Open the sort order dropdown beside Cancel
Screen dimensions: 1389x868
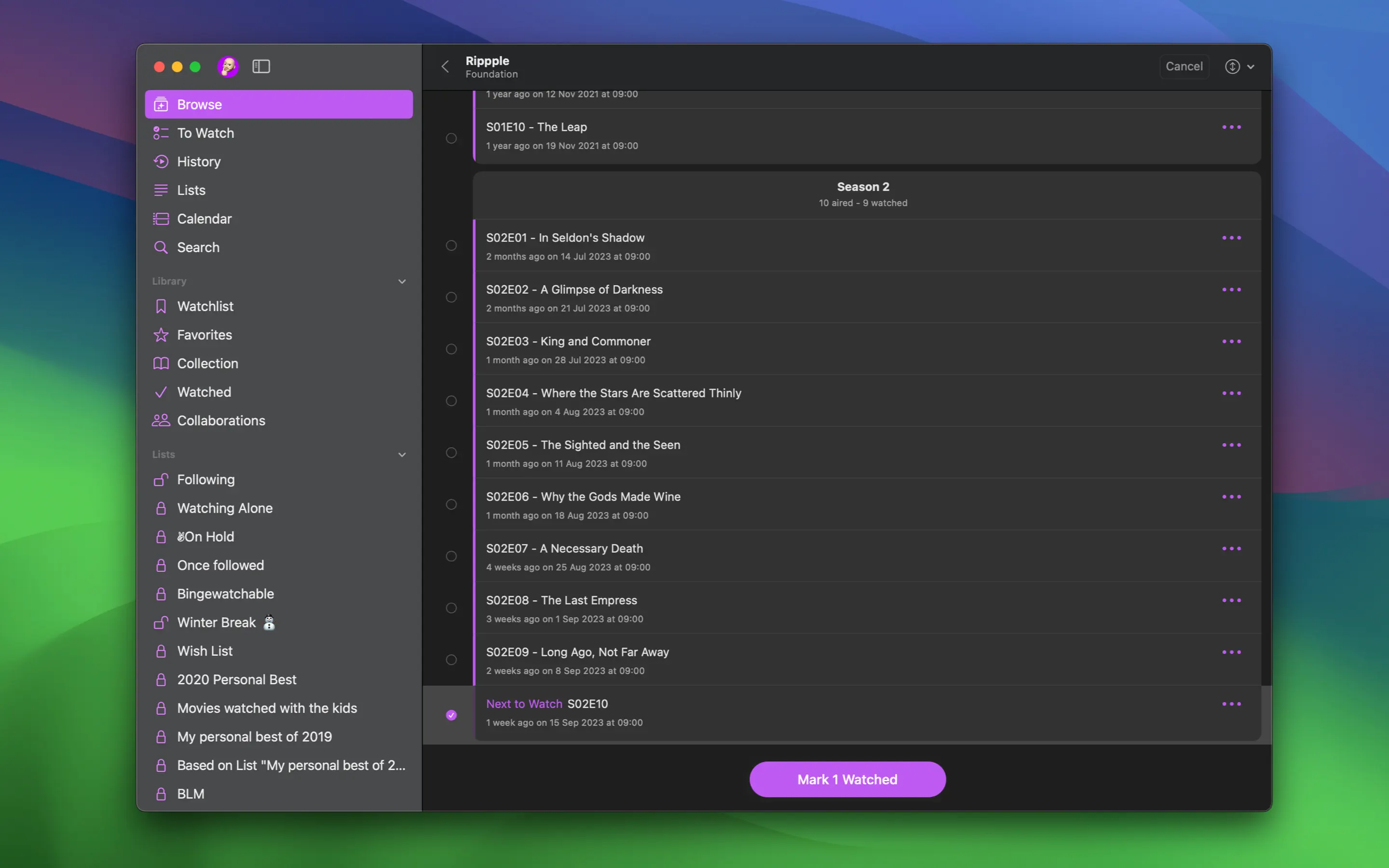click(x=1239, y=67)
